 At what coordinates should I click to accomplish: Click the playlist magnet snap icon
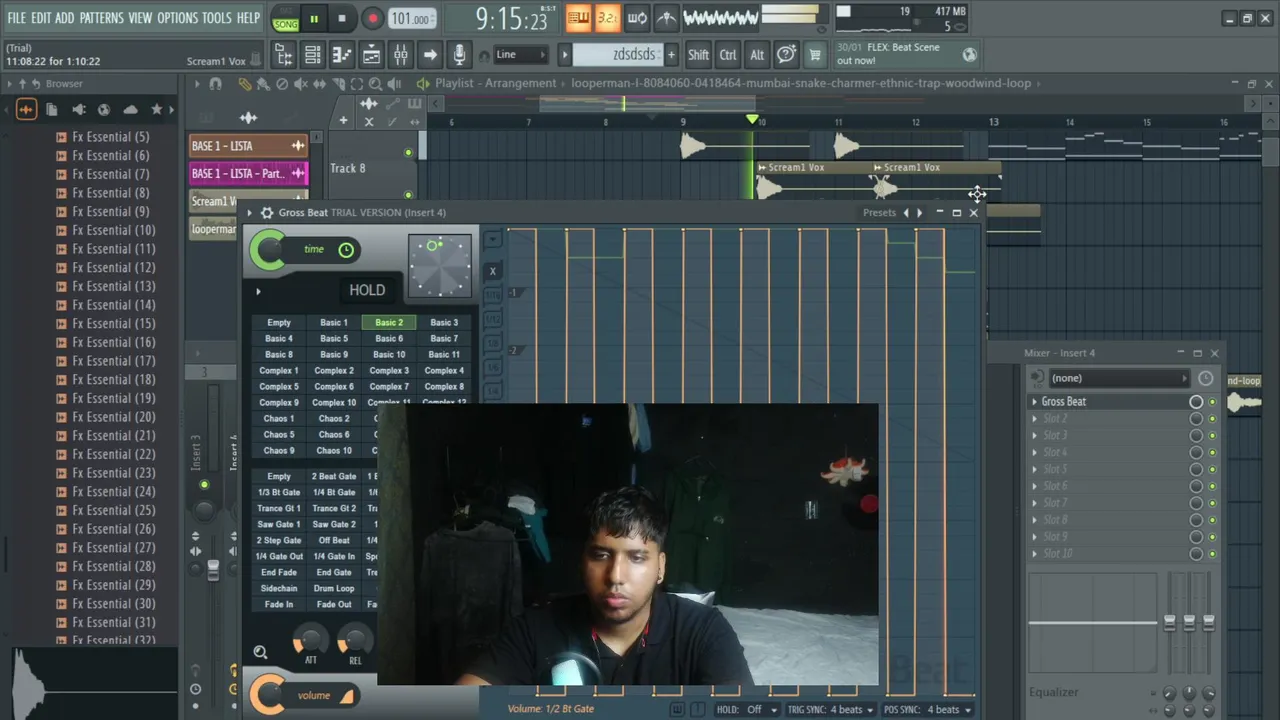215,84
